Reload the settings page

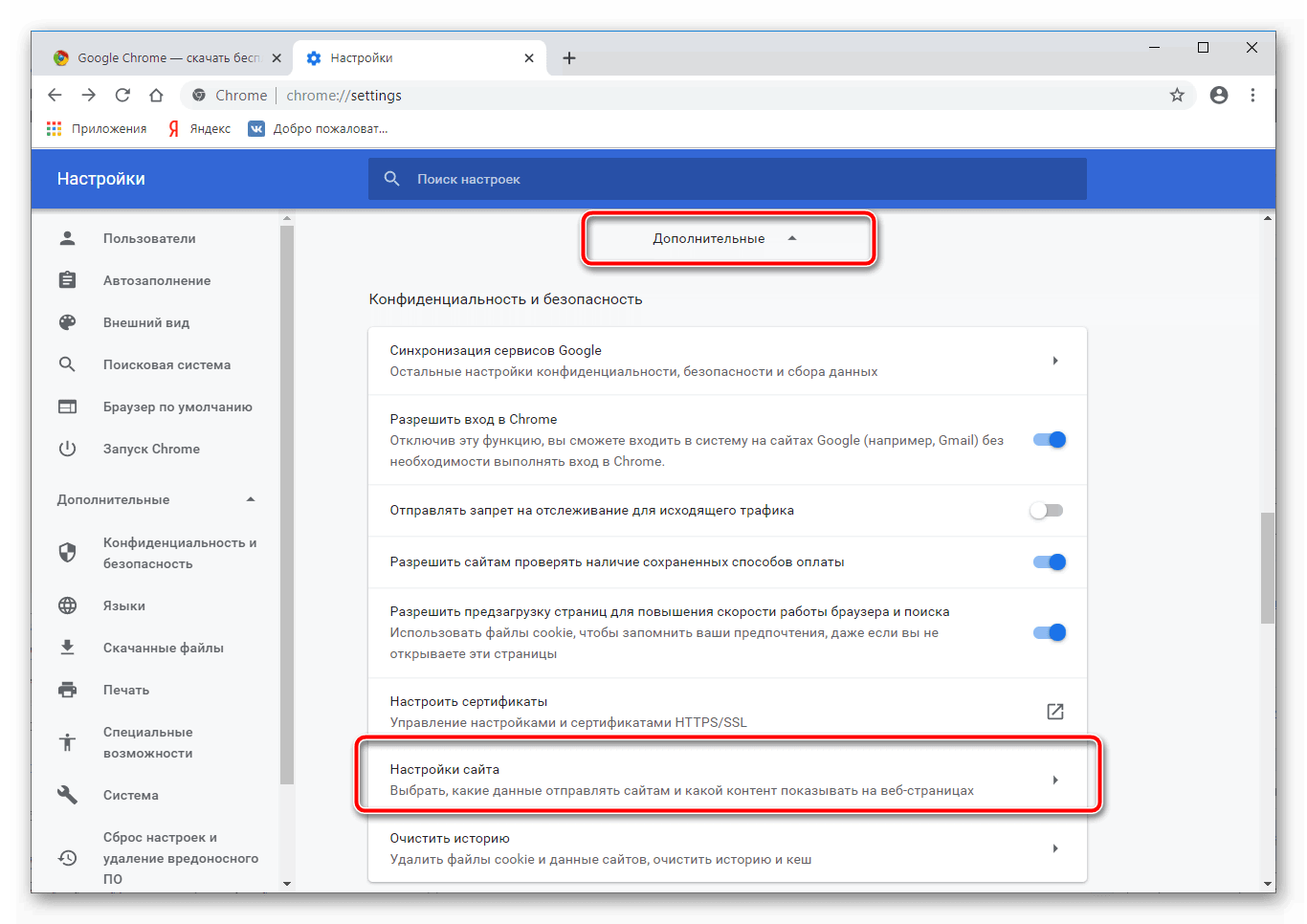pyautogui.click(x=122, y=95)
